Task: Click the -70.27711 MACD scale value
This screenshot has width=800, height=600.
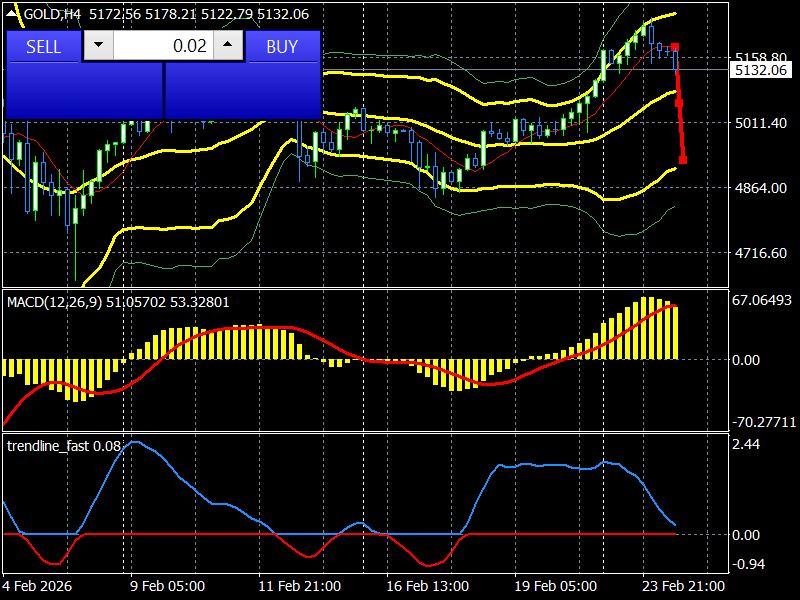Action: click(x=764, y=422)
